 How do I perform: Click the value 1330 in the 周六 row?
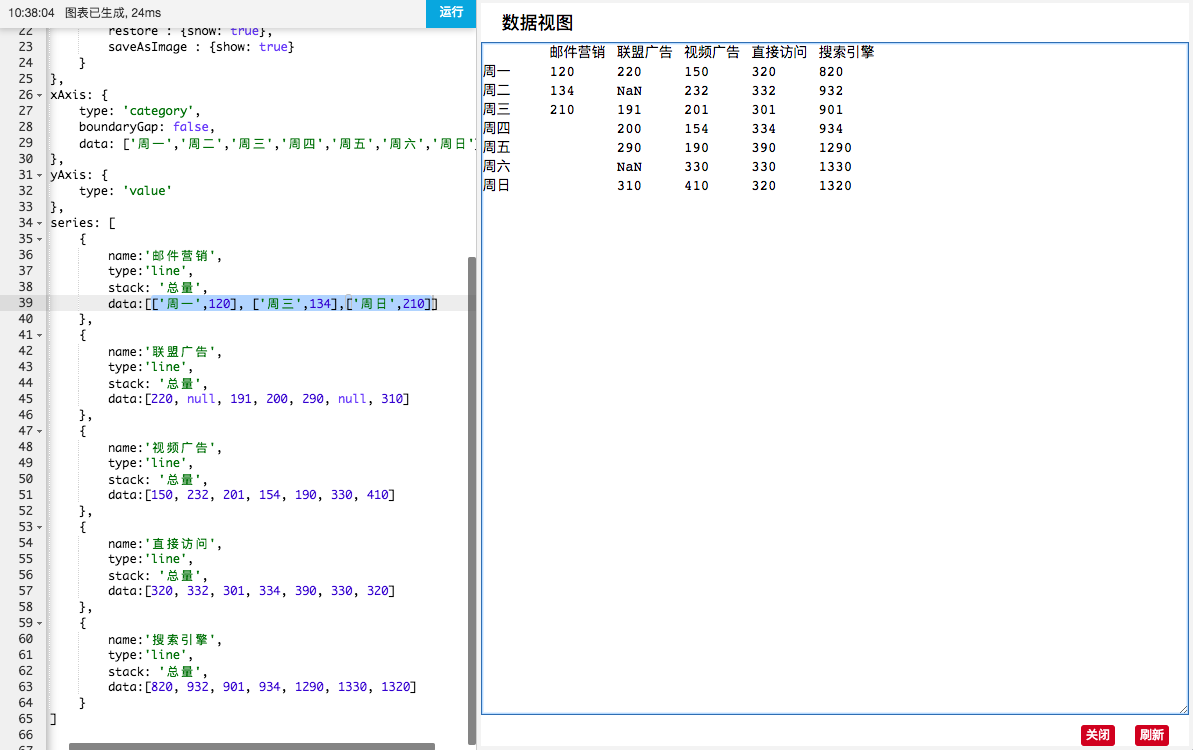coord(835,167)
